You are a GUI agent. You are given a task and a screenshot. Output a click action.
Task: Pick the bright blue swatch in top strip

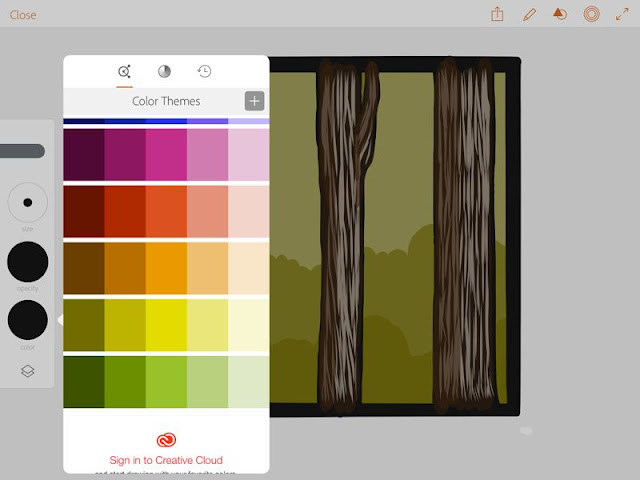pyautogui.click(x=166, y=121)
